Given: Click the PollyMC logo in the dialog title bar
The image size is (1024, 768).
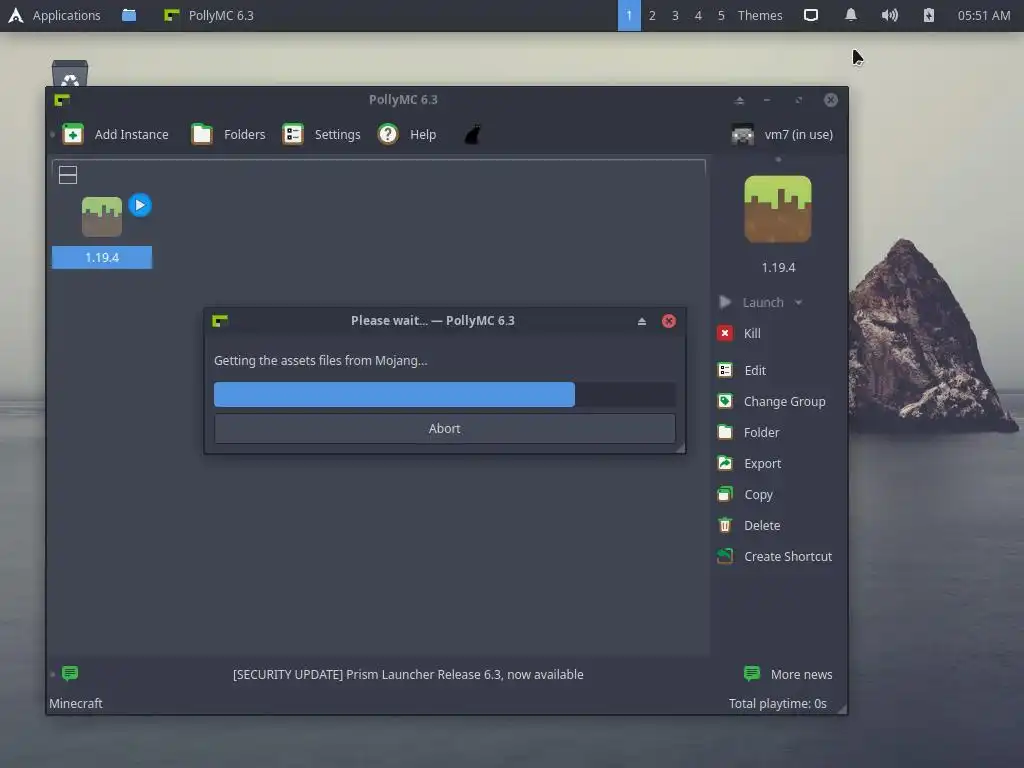Looking at the screenshot, I should click(x=220, y=320).
